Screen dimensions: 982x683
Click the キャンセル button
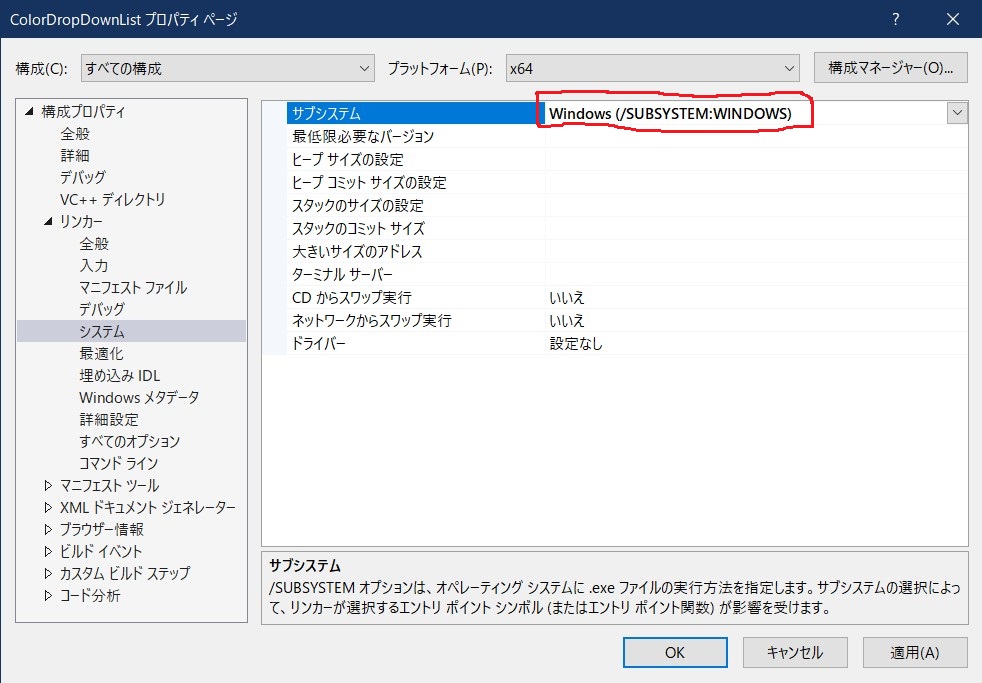pyautogui.click(x=795, y=652)
